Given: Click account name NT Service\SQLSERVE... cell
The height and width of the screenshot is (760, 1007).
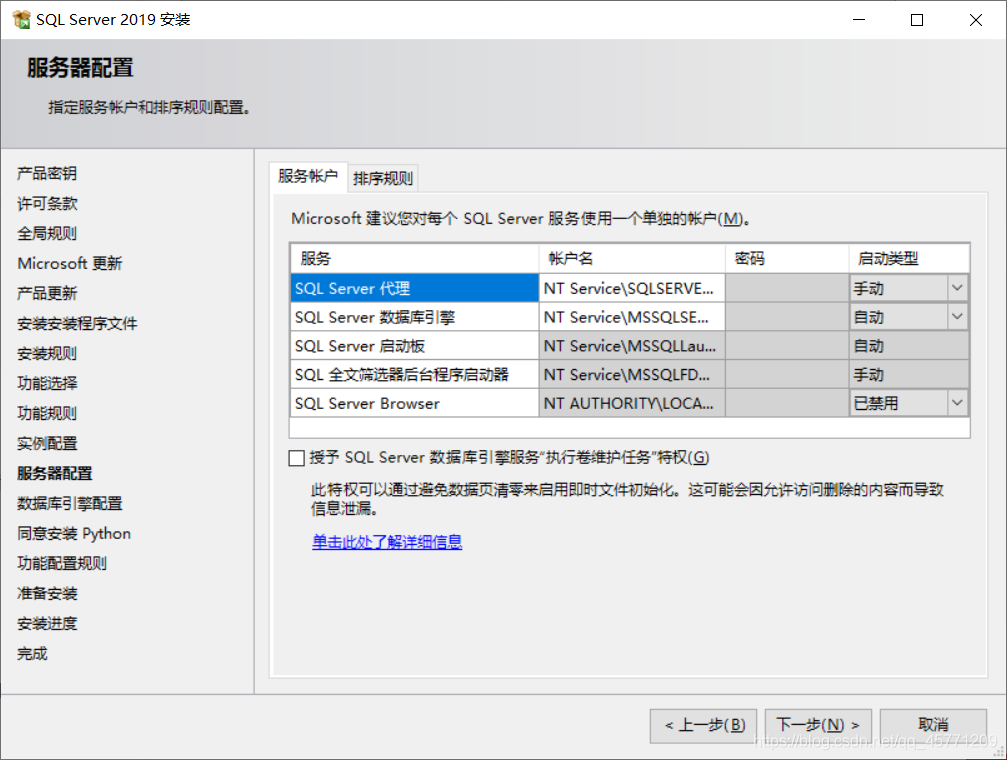Looking at the screenshot, I should (632, 288).
